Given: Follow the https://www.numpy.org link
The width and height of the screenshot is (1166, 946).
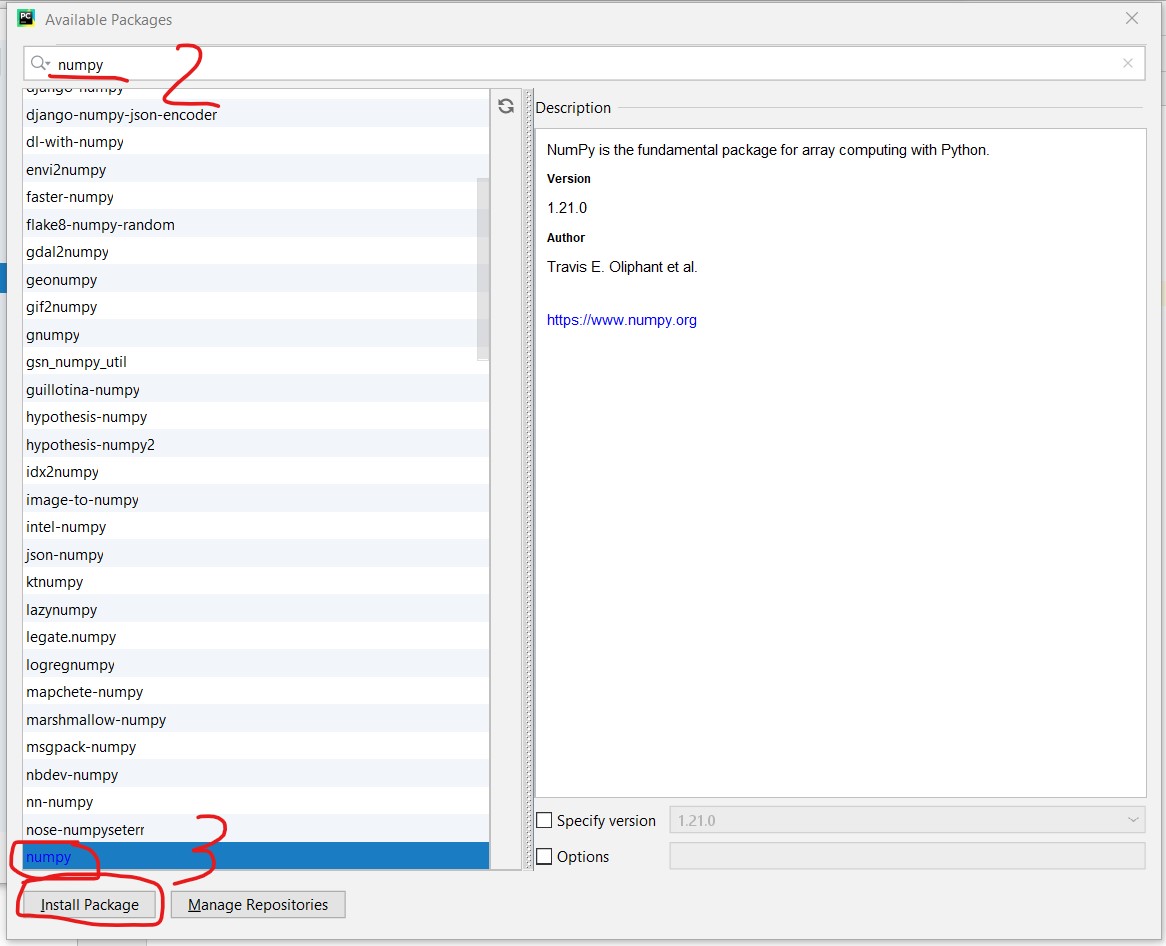Looking at the screenshot, I should pos(622,320).
